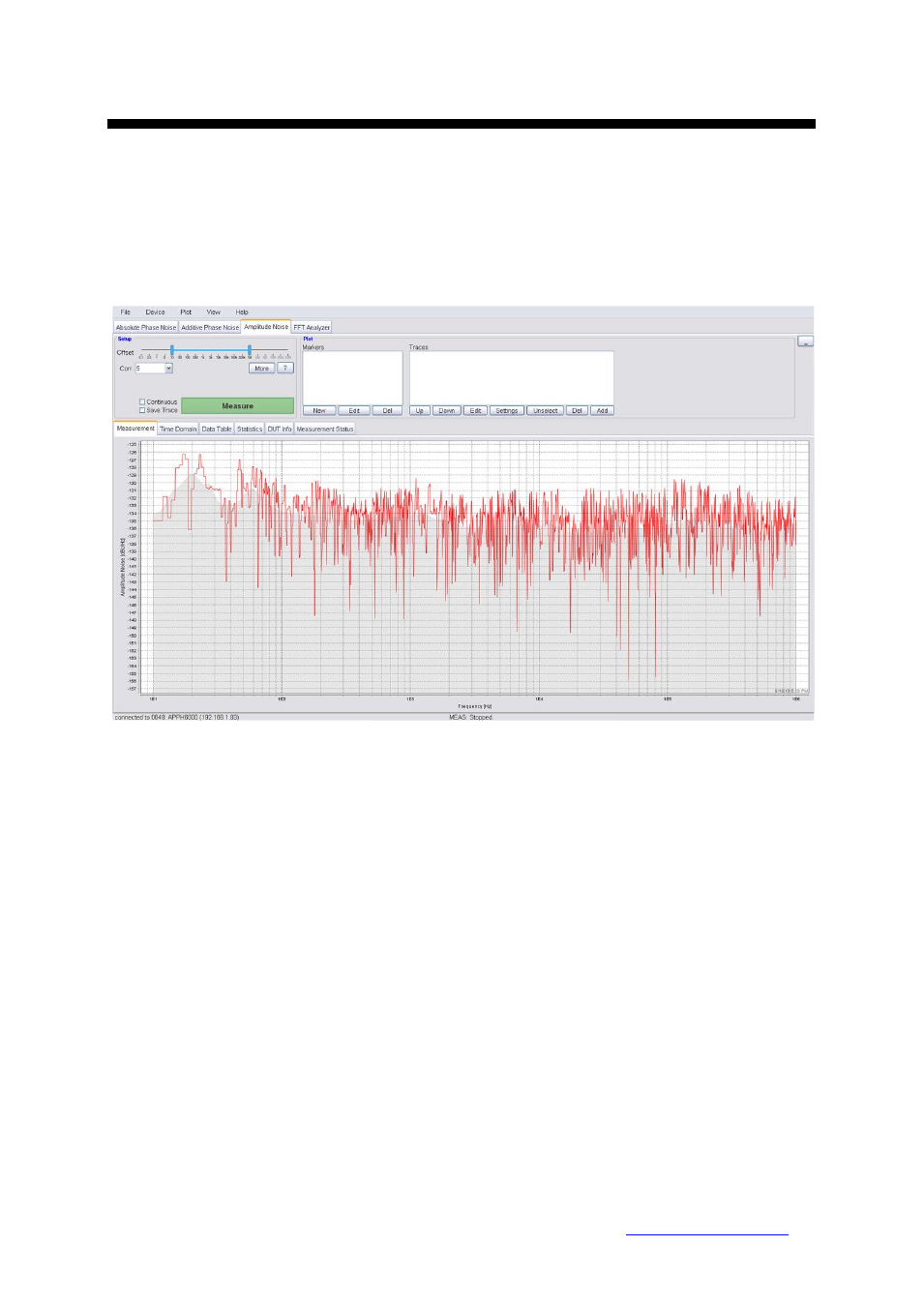Viewport: 924px width, 1306px height.
Task: Click the Add trace button
Action: coord(602,411)
